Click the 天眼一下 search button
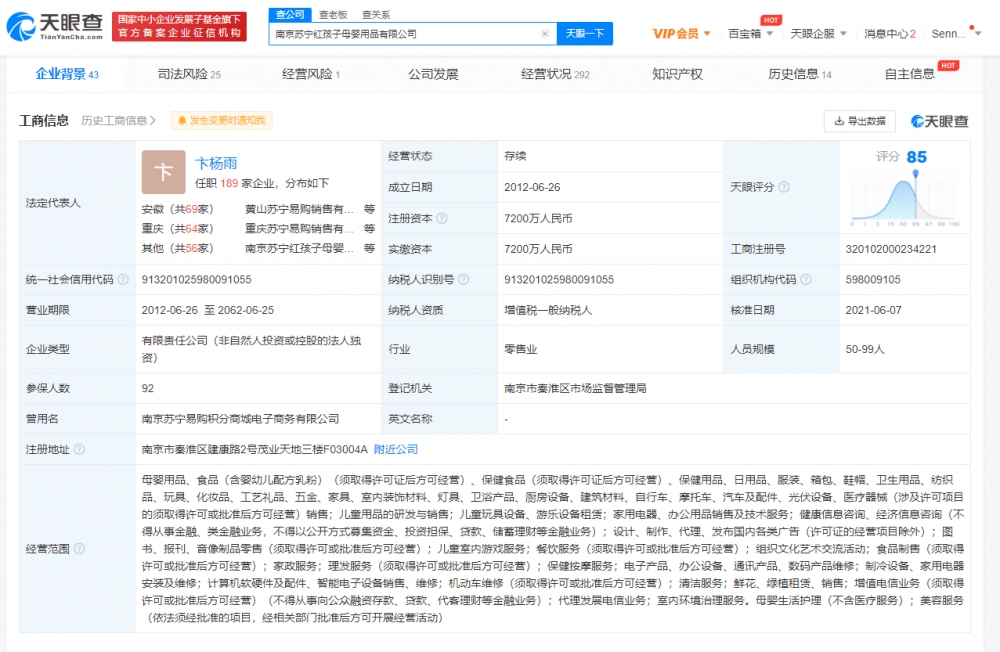 tap(585, 34)
